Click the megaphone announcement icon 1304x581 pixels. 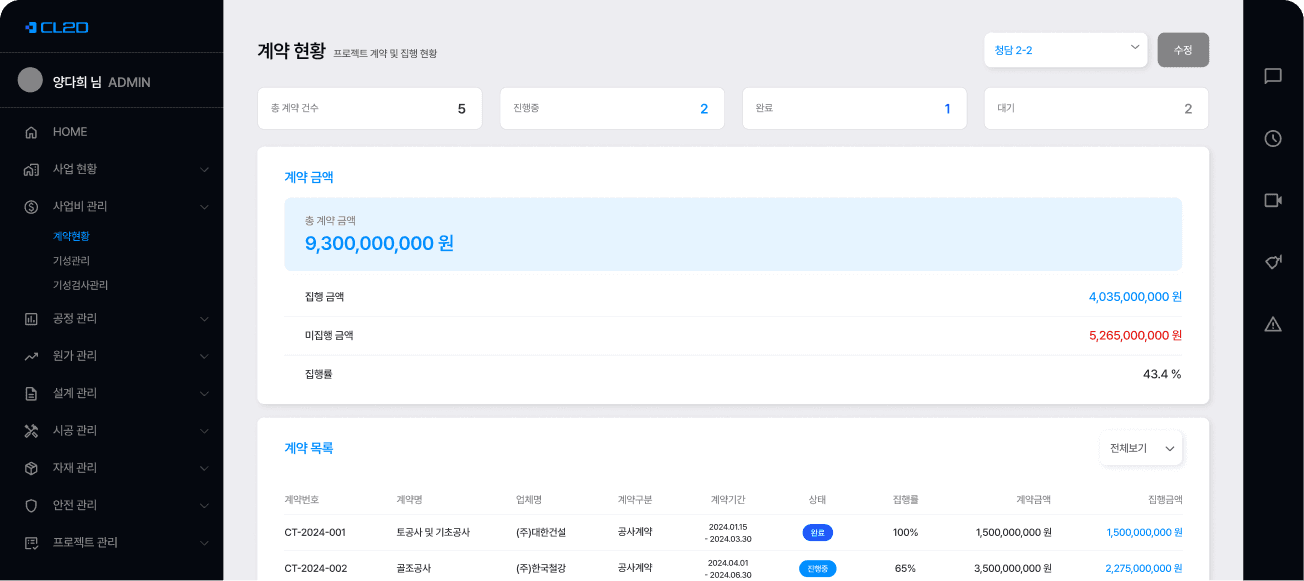pos(1273,262)
